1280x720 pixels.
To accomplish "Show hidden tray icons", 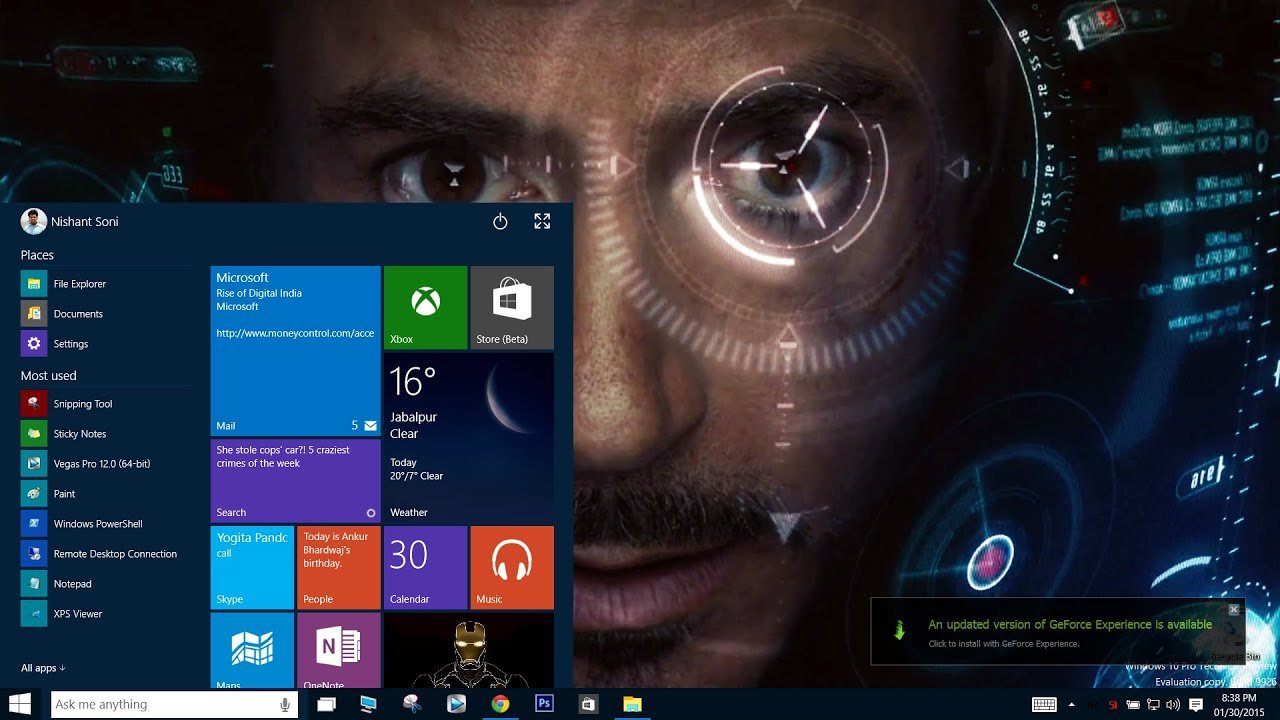I will tap(1072, 704).
